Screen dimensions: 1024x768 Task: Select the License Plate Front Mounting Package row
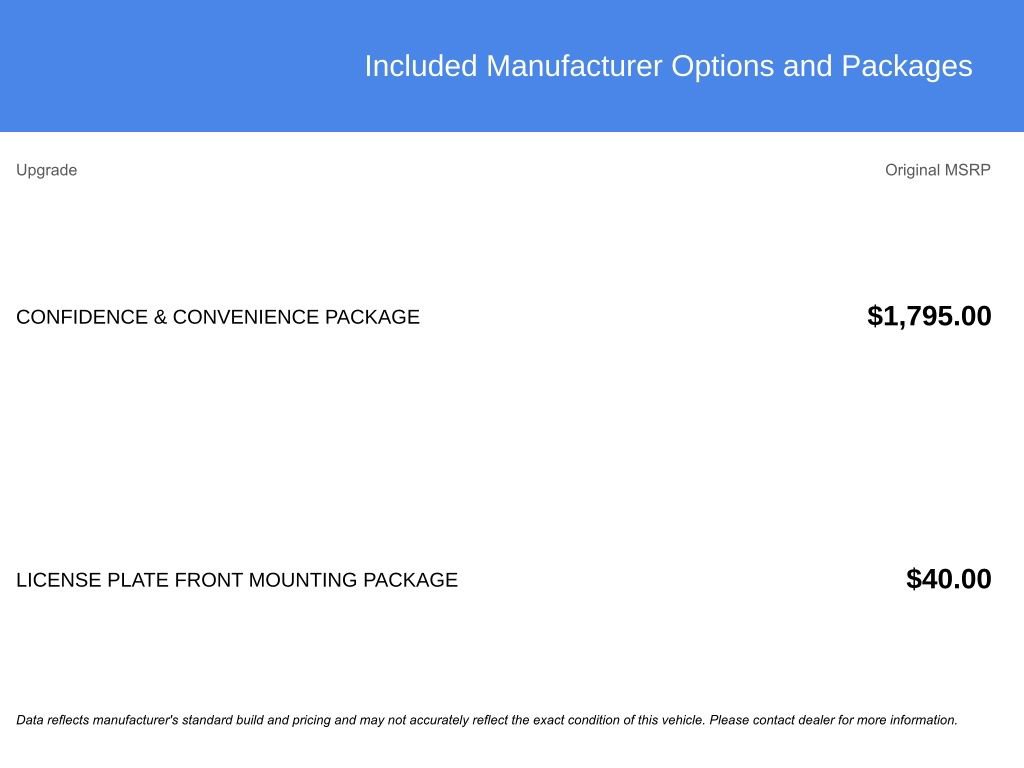(237, 580)
